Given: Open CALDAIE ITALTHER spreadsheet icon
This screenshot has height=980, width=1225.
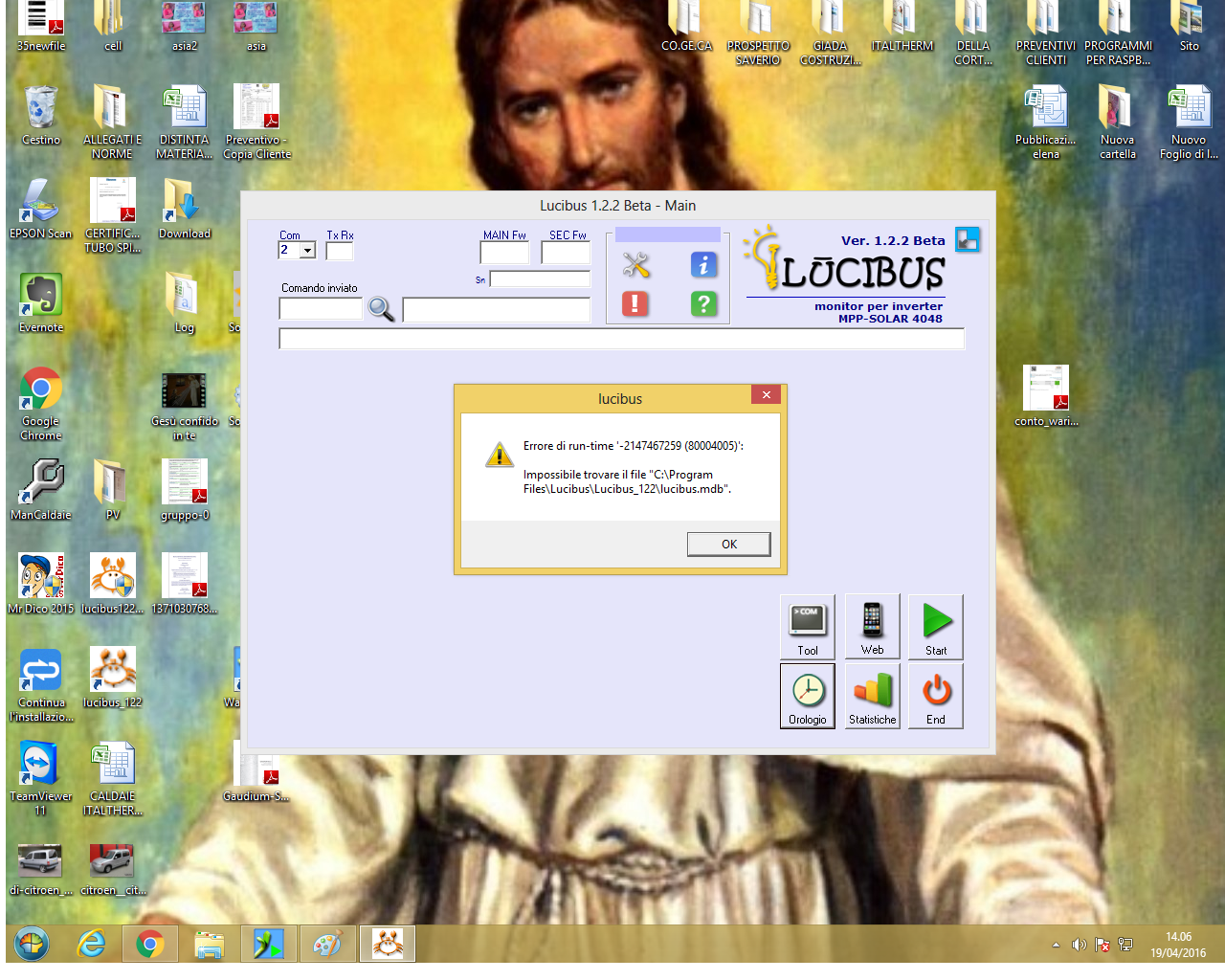Looking at the screenshot, I should pos(112,779).
